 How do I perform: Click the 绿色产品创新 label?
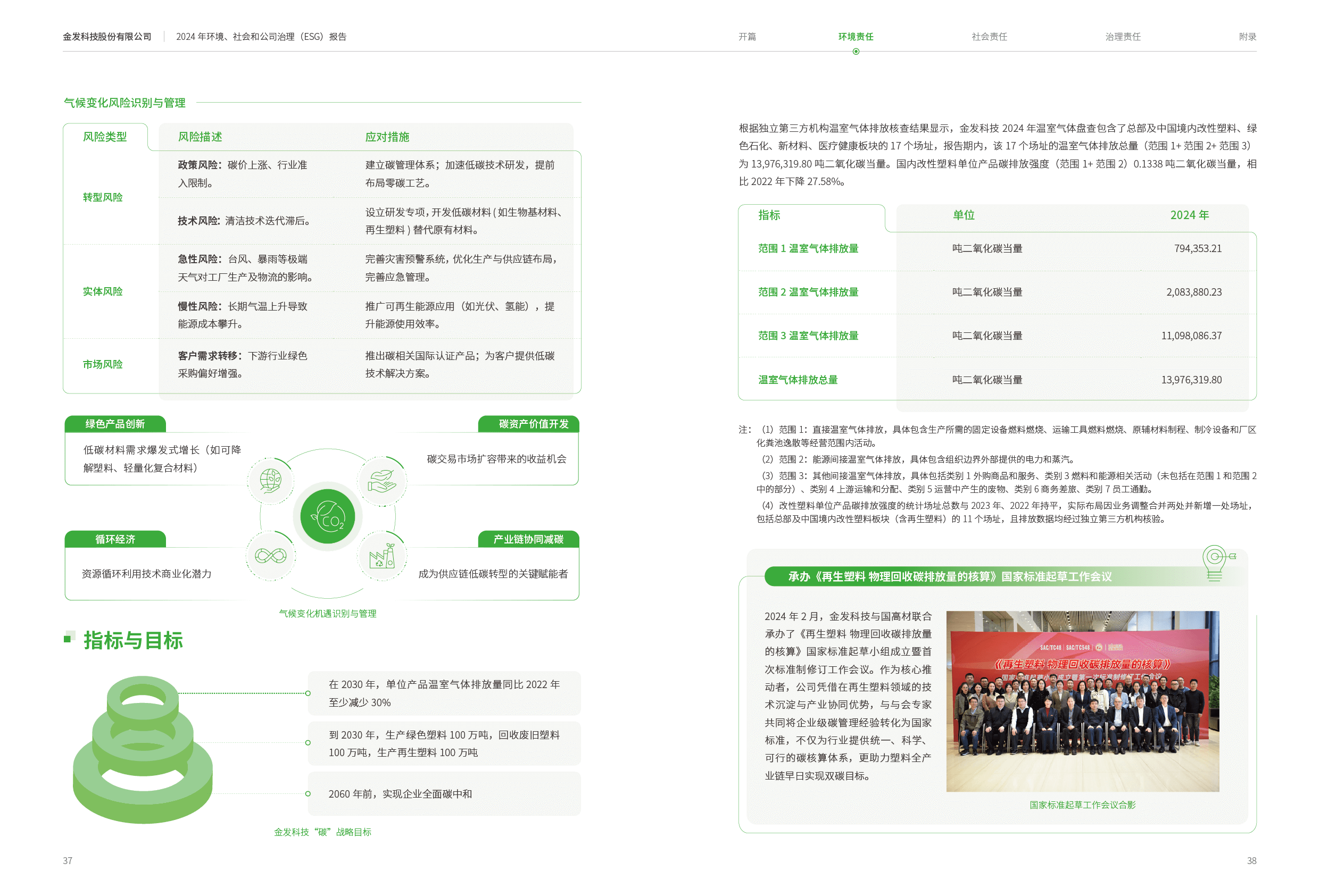tap(115, 424)
